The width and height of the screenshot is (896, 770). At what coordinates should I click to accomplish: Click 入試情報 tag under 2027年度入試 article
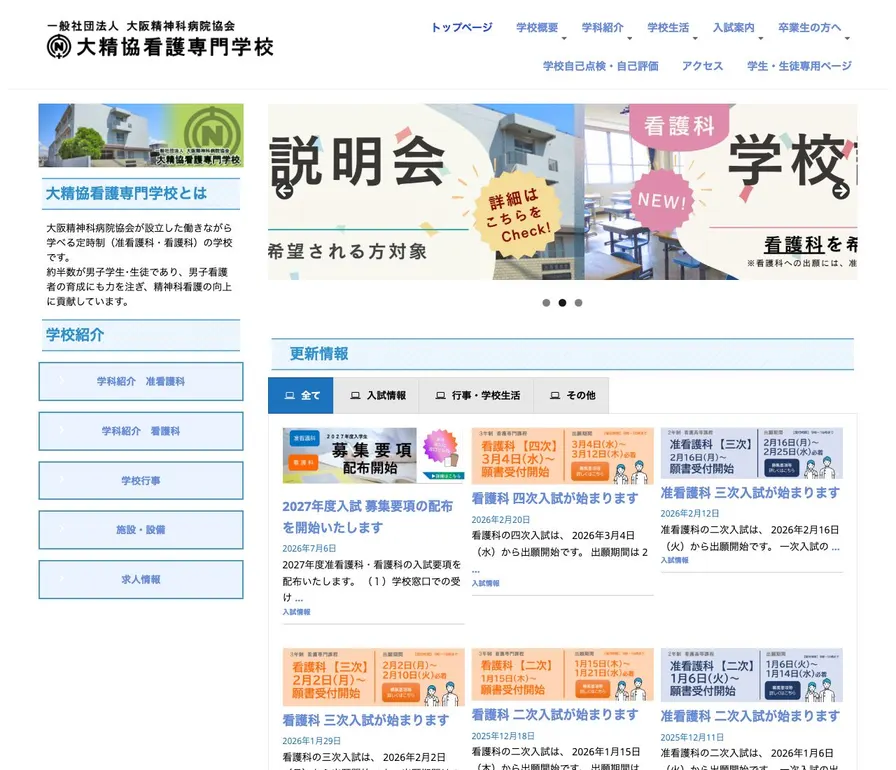[297, 612]
